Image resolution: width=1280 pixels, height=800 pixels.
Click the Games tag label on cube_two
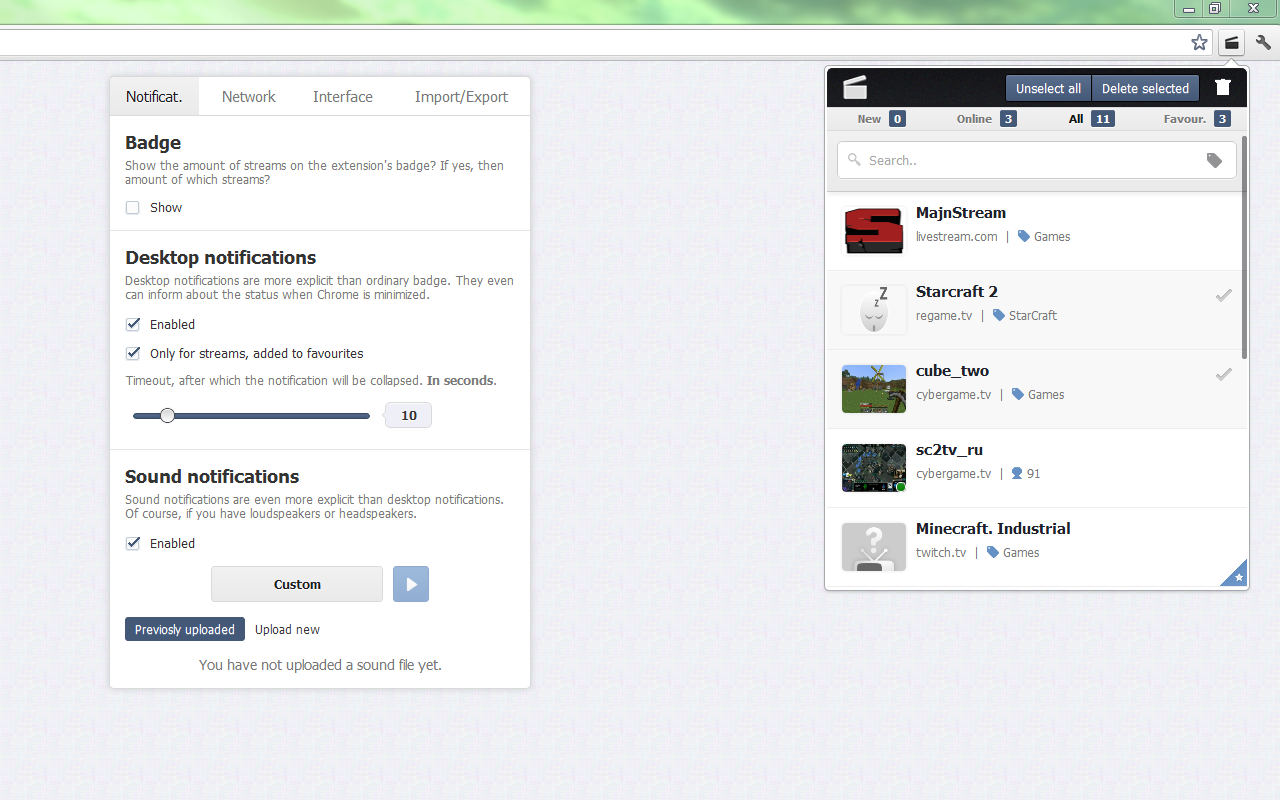click(1046, 395)
